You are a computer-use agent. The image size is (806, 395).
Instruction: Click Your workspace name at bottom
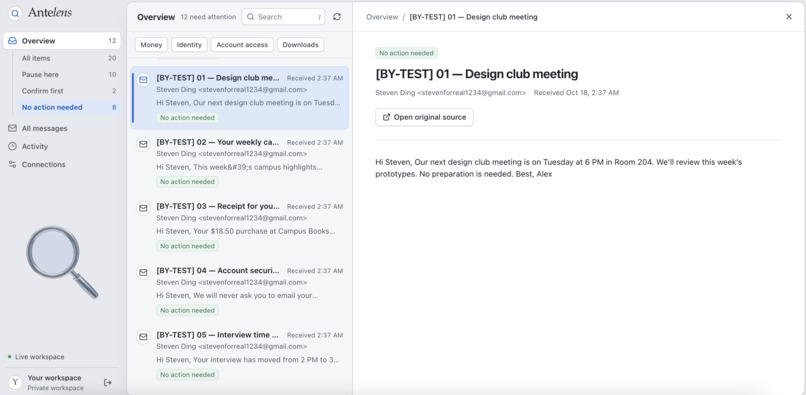[54, 378]
